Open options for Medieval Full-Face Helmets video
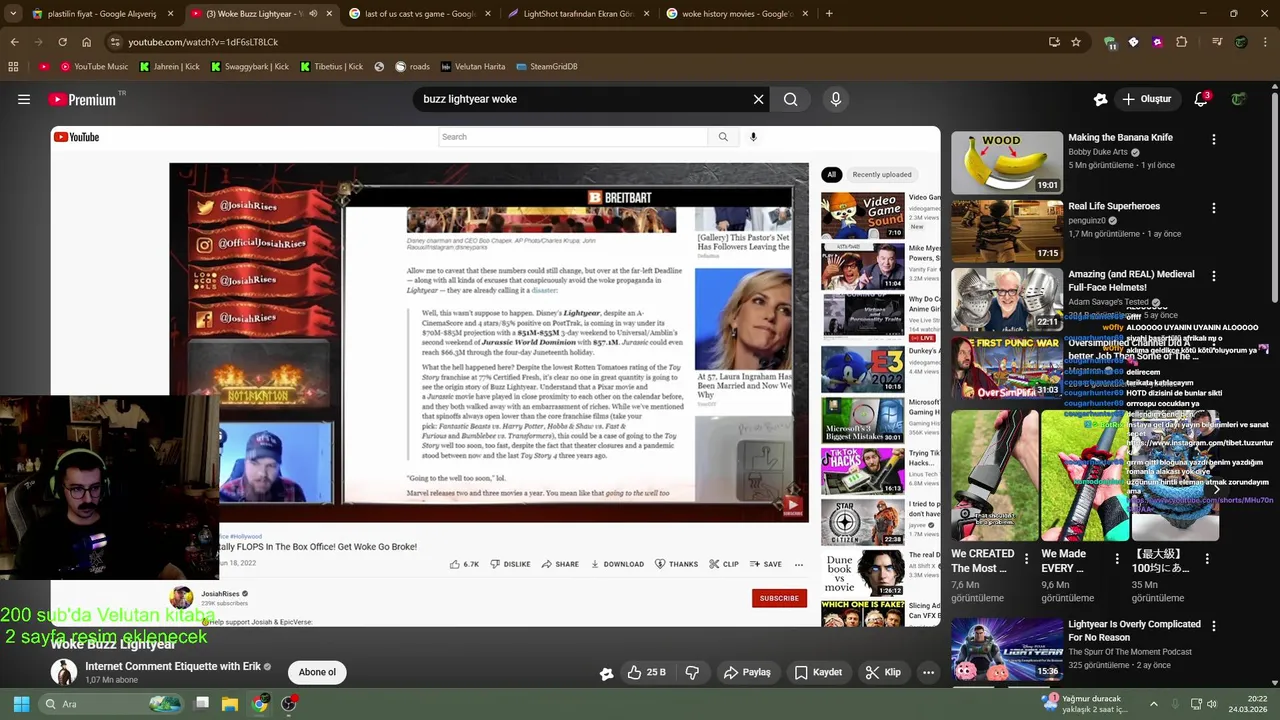1280x720 pixels. (x=1214, y=276)
